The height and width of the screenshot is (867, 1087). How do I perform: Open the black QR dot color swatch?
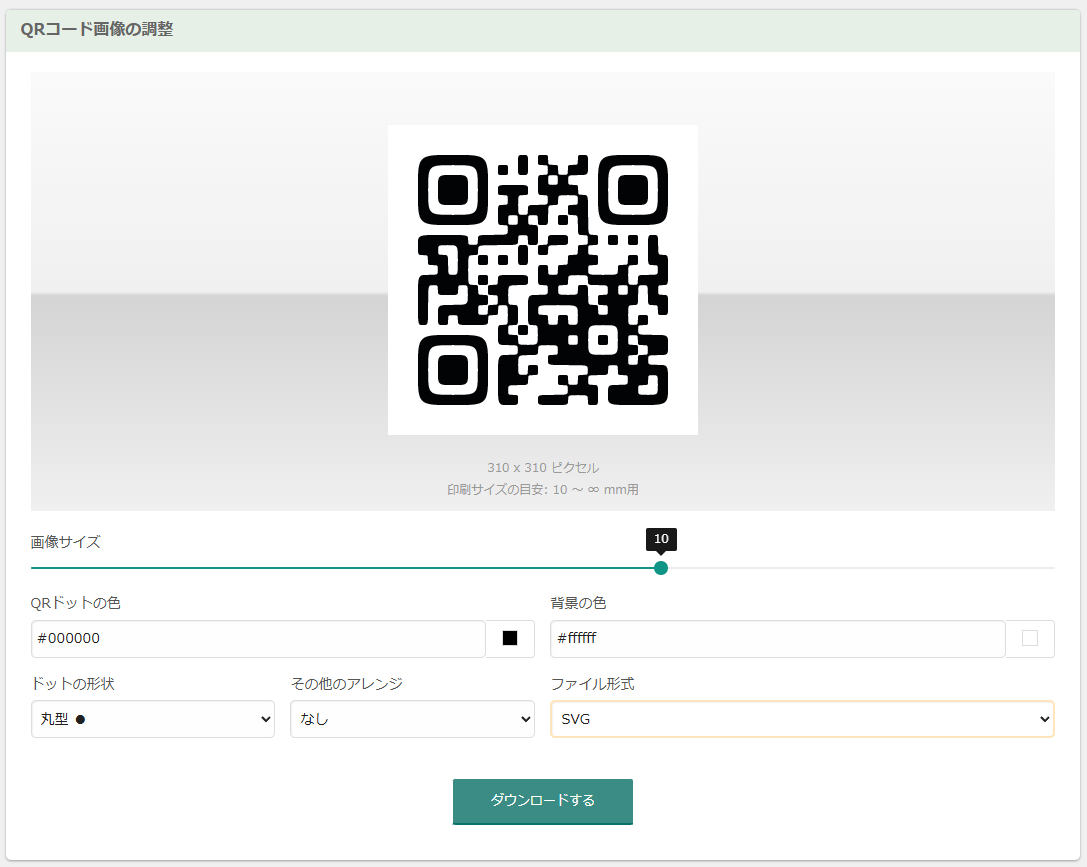(x=510, y=638)
